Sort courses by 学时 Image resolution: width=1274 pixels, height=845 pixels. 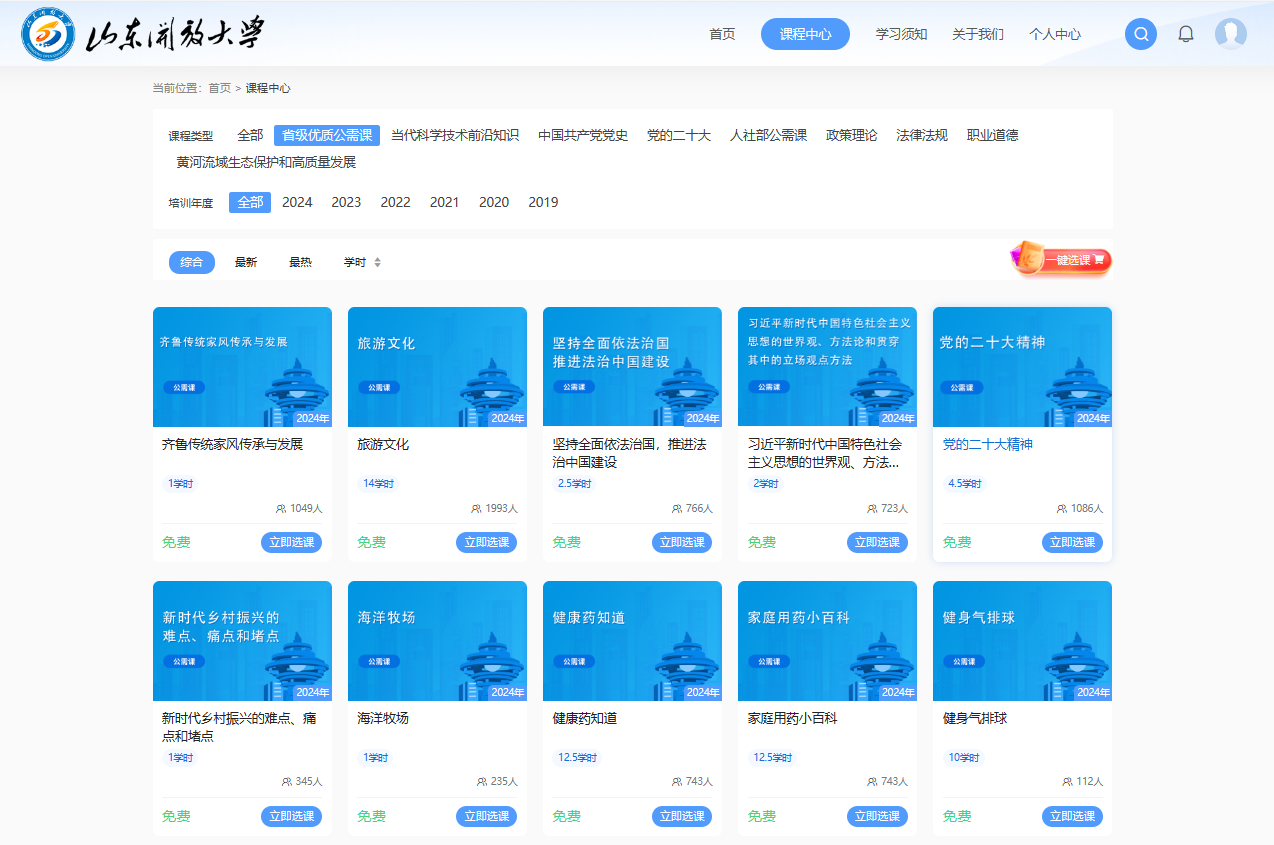click(x=355, y=262)
